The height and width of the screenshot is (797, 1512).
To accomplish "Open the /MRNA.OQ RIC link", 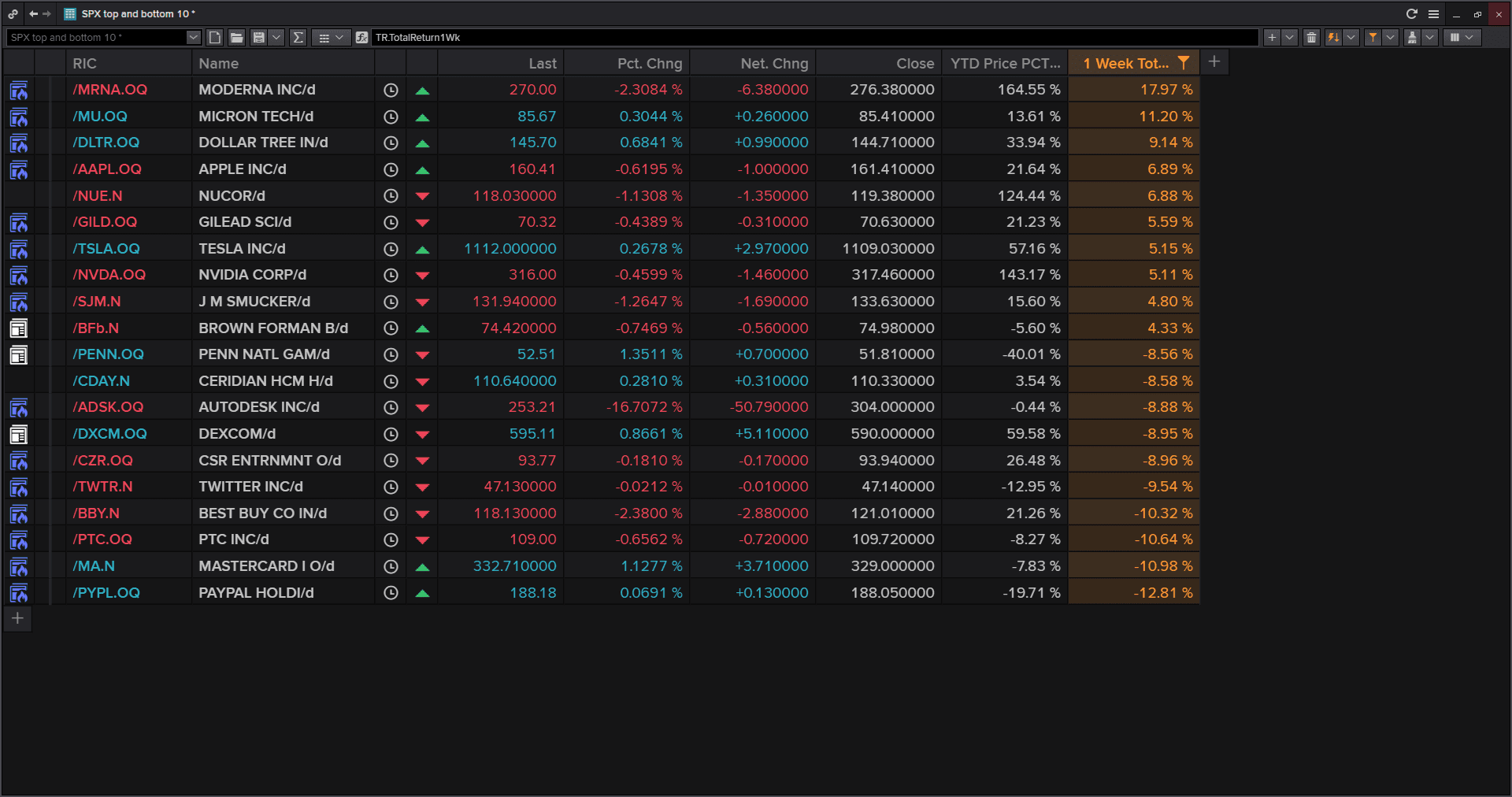I will coord(110,90).
